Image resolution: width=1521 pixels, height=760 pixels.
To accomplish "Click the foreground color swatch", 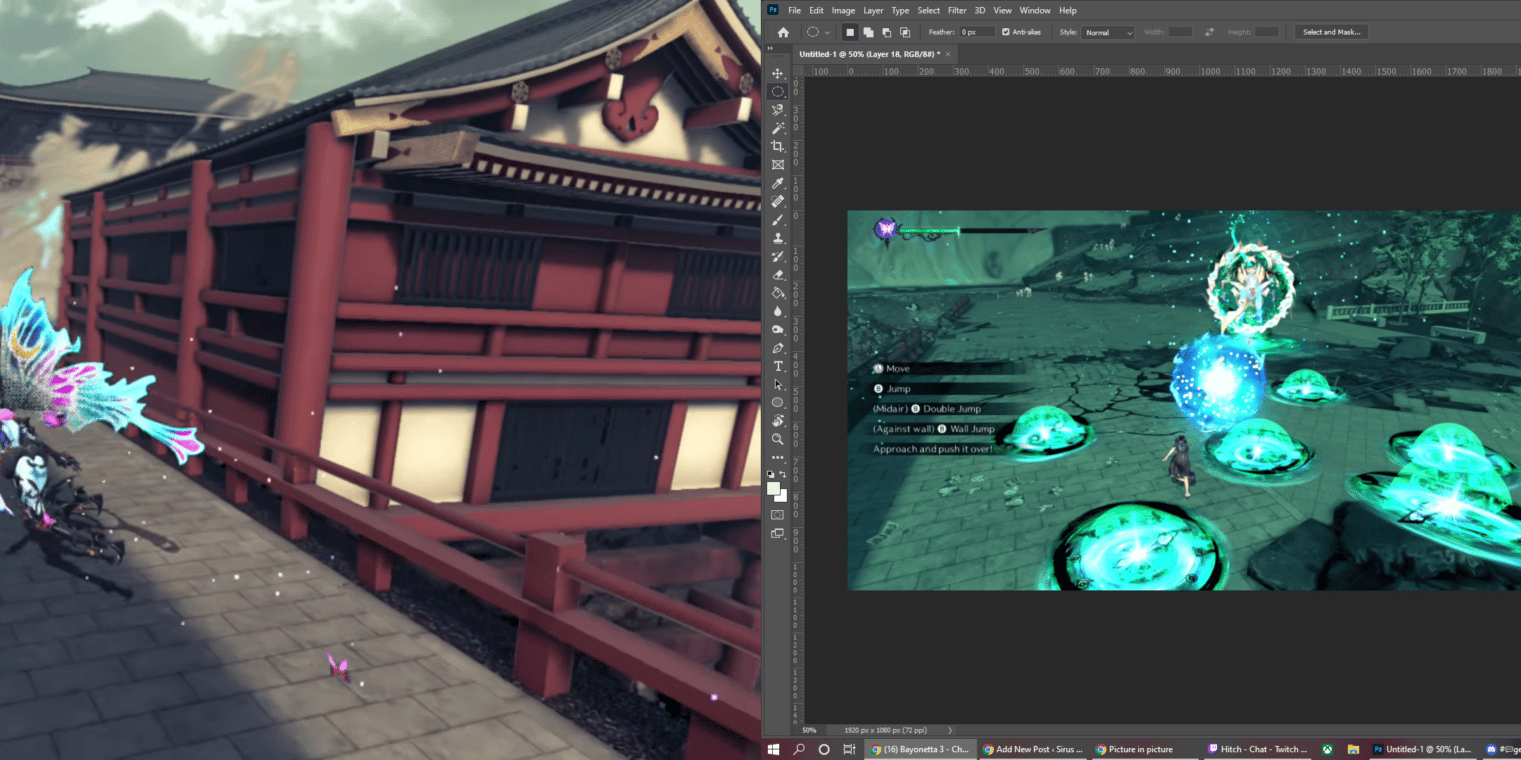I will (x=774, y=488).
